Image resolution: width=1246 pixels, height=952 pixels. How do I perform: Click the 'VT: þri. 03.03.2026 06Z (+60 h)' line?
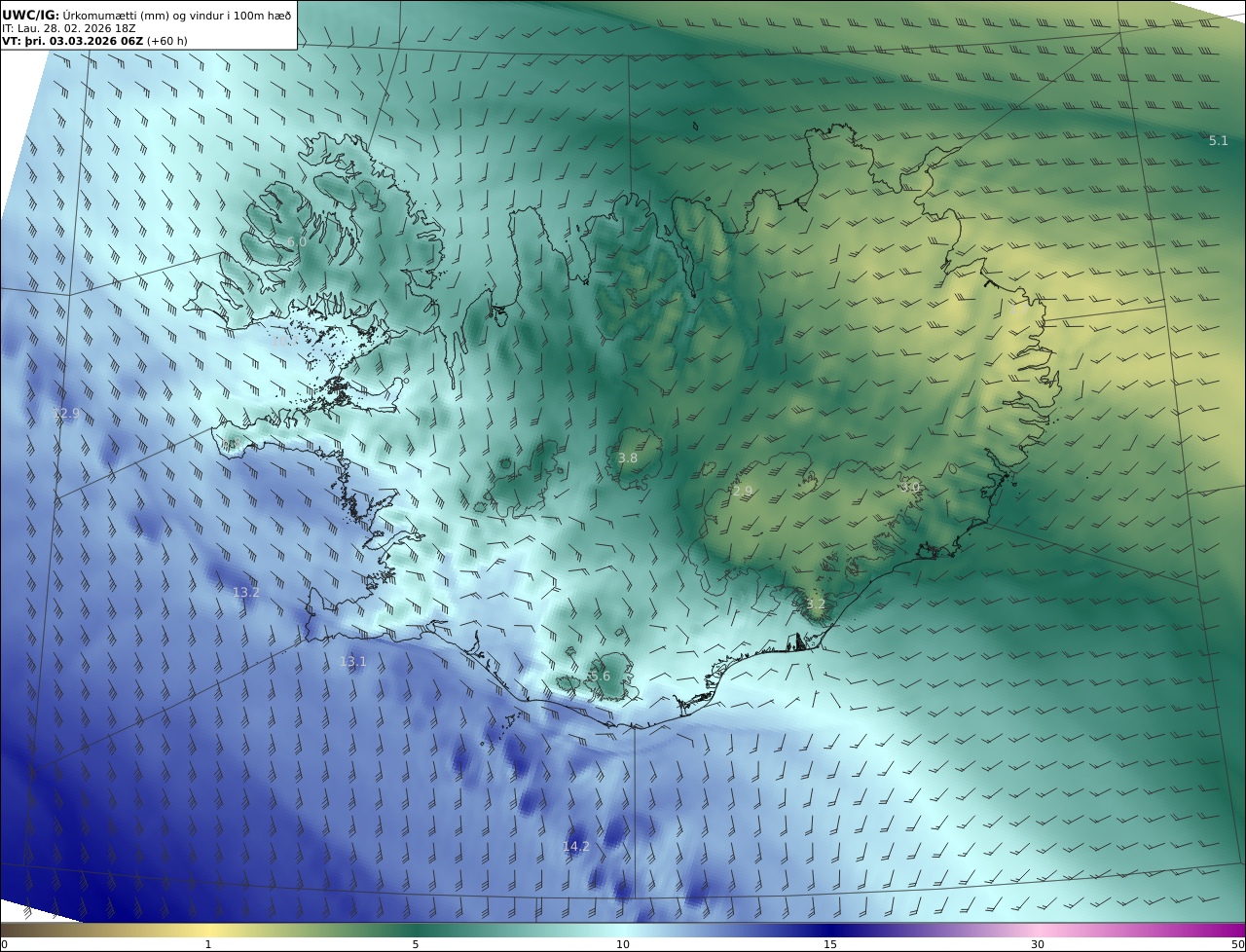94,41
